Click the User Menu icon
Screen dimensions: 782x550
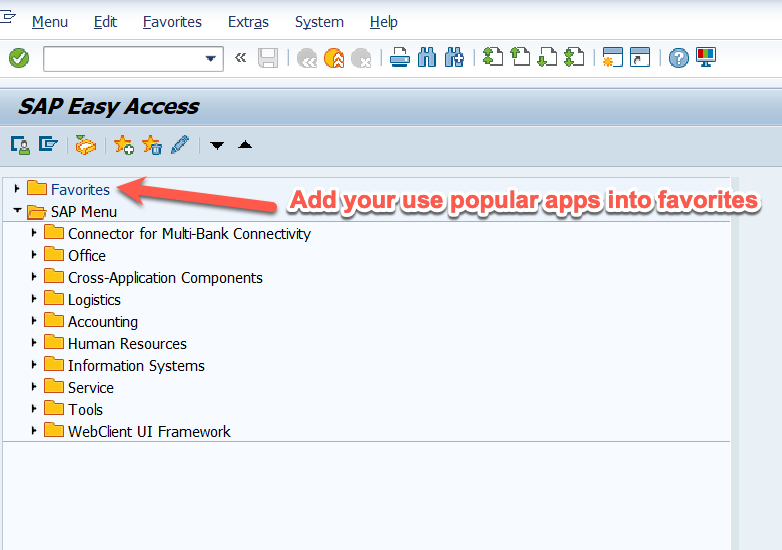(x=20, y=145)
